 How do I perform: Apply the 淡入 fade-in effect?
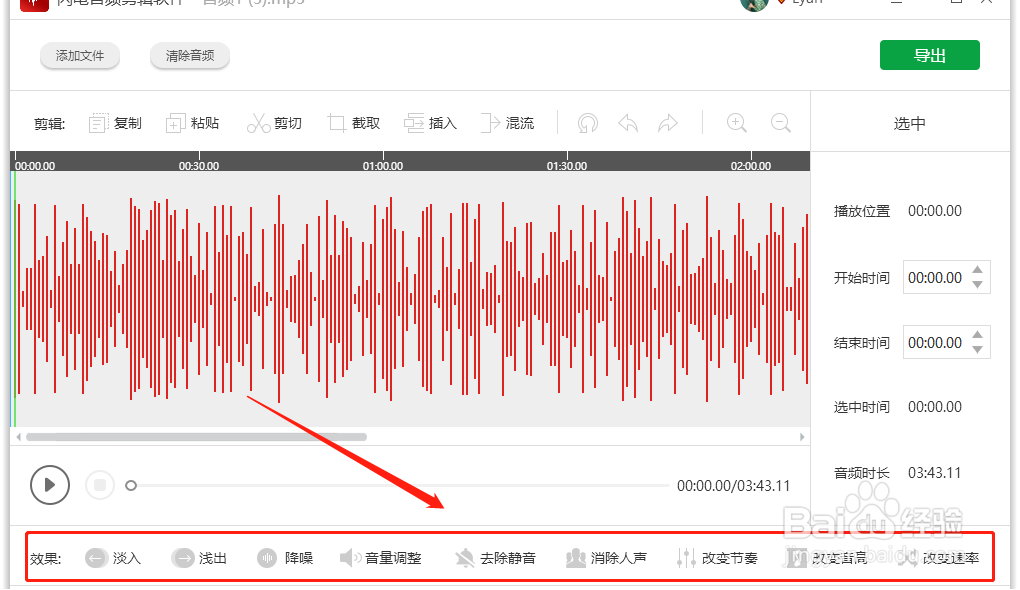(113, 558)
